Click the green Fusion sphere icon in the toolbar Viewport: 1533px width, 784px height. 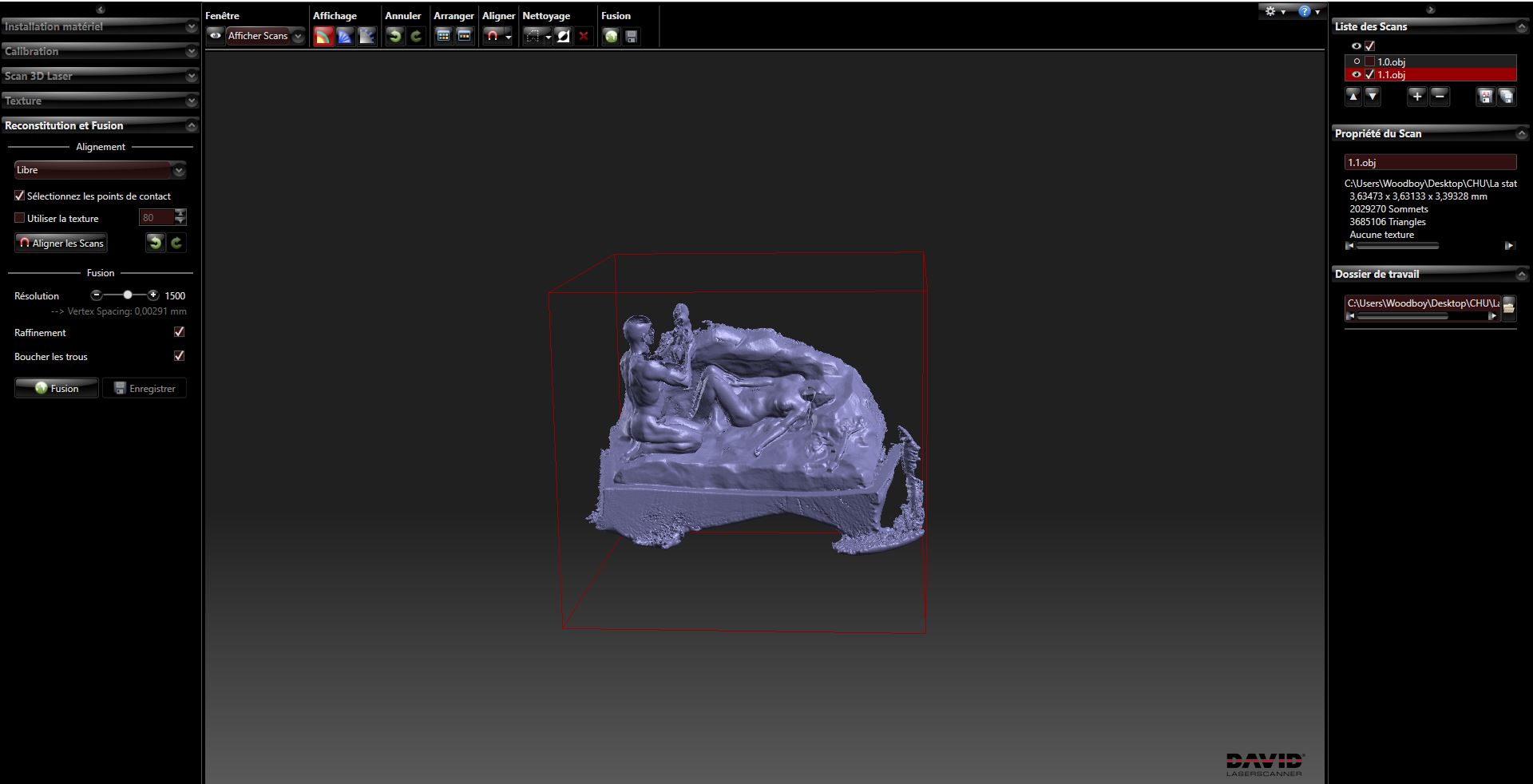[x=611, y=36]
